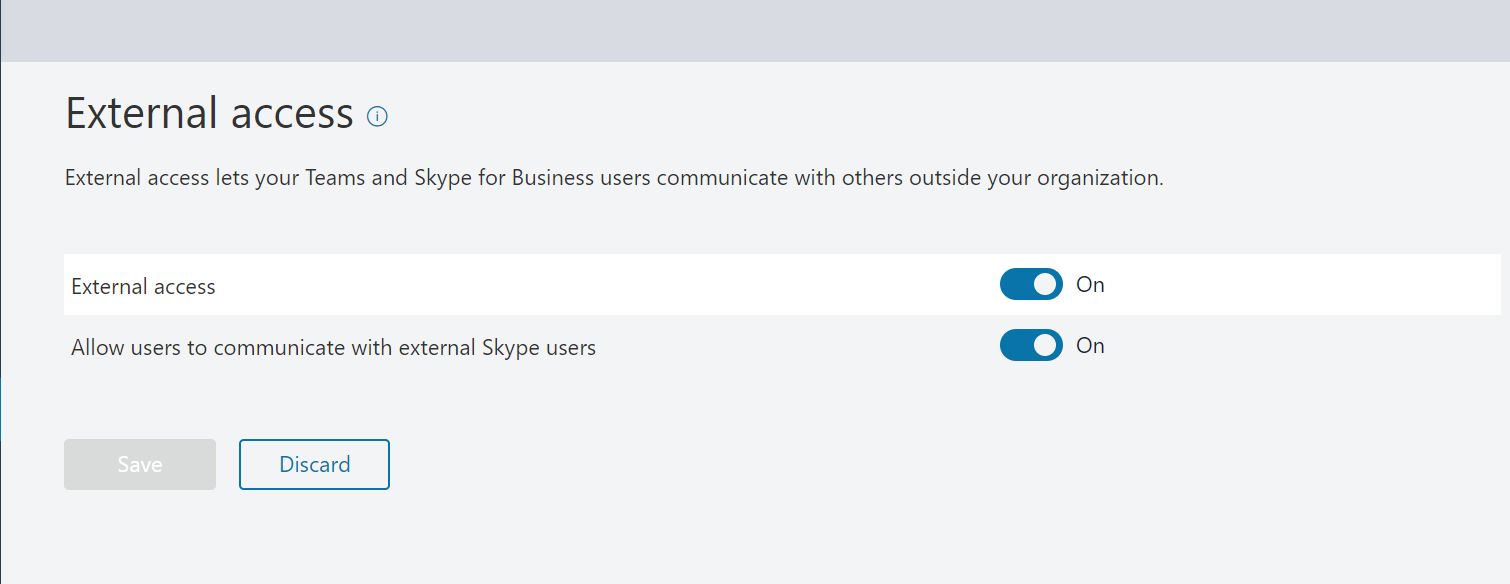Click empty space in the Skype users row

pyautogui.click(x=800, y=346)
